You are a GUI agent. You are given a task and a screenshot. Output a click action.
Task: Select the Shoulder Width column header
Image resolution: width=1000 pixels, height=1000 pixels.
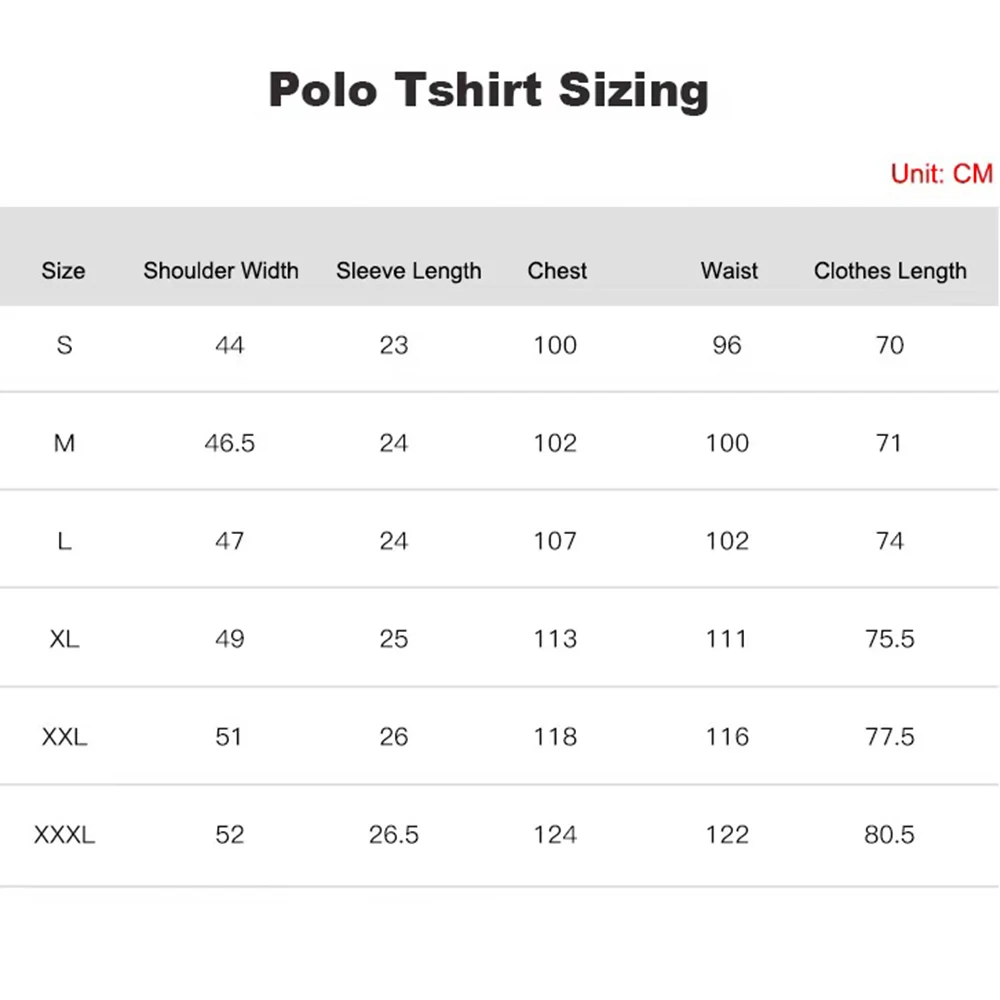click(x=221, y=271)
